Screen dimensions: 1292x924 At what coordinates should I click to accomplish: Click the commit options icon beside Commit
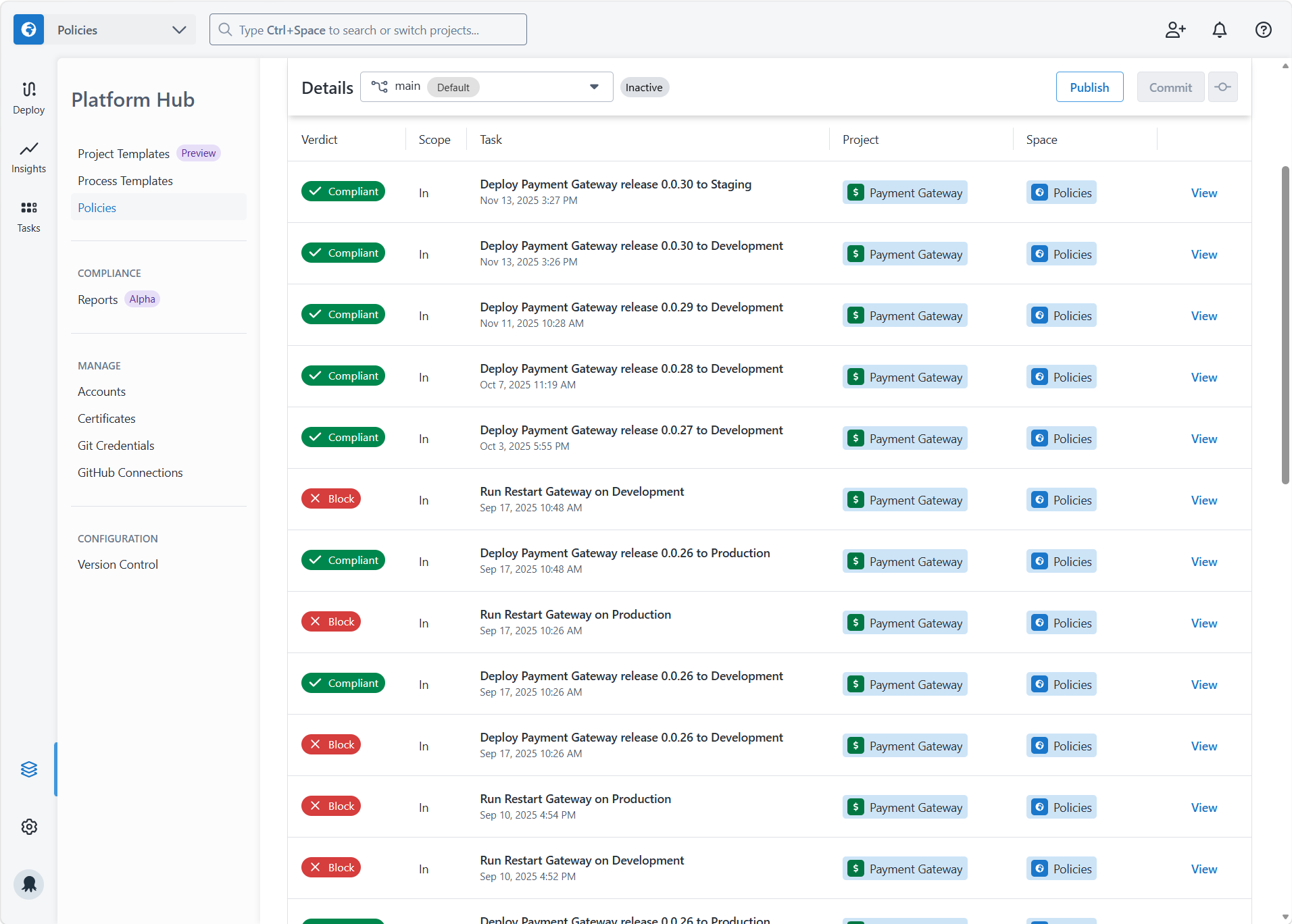pos(1222,87)
